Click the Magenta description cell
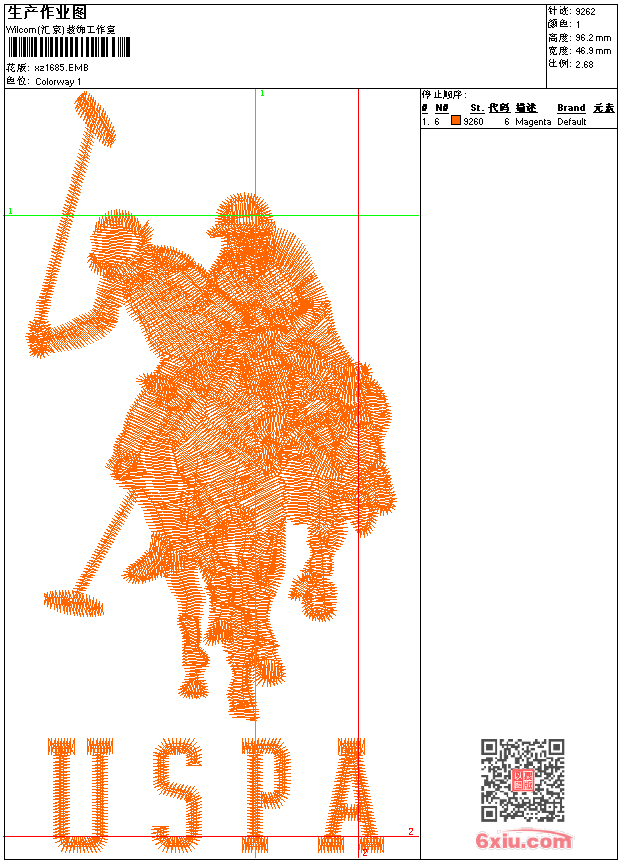 533,122
